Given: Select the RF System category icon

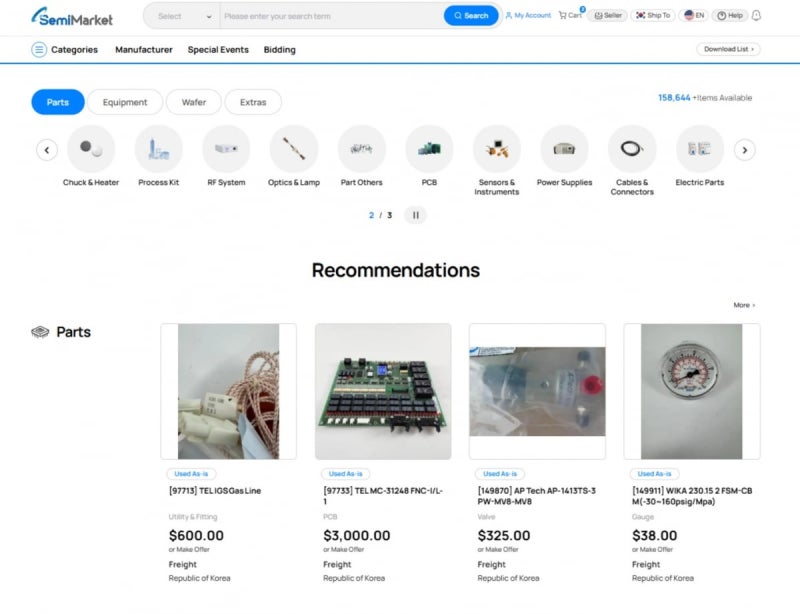Looking at the screenshot, I should 226,149.
